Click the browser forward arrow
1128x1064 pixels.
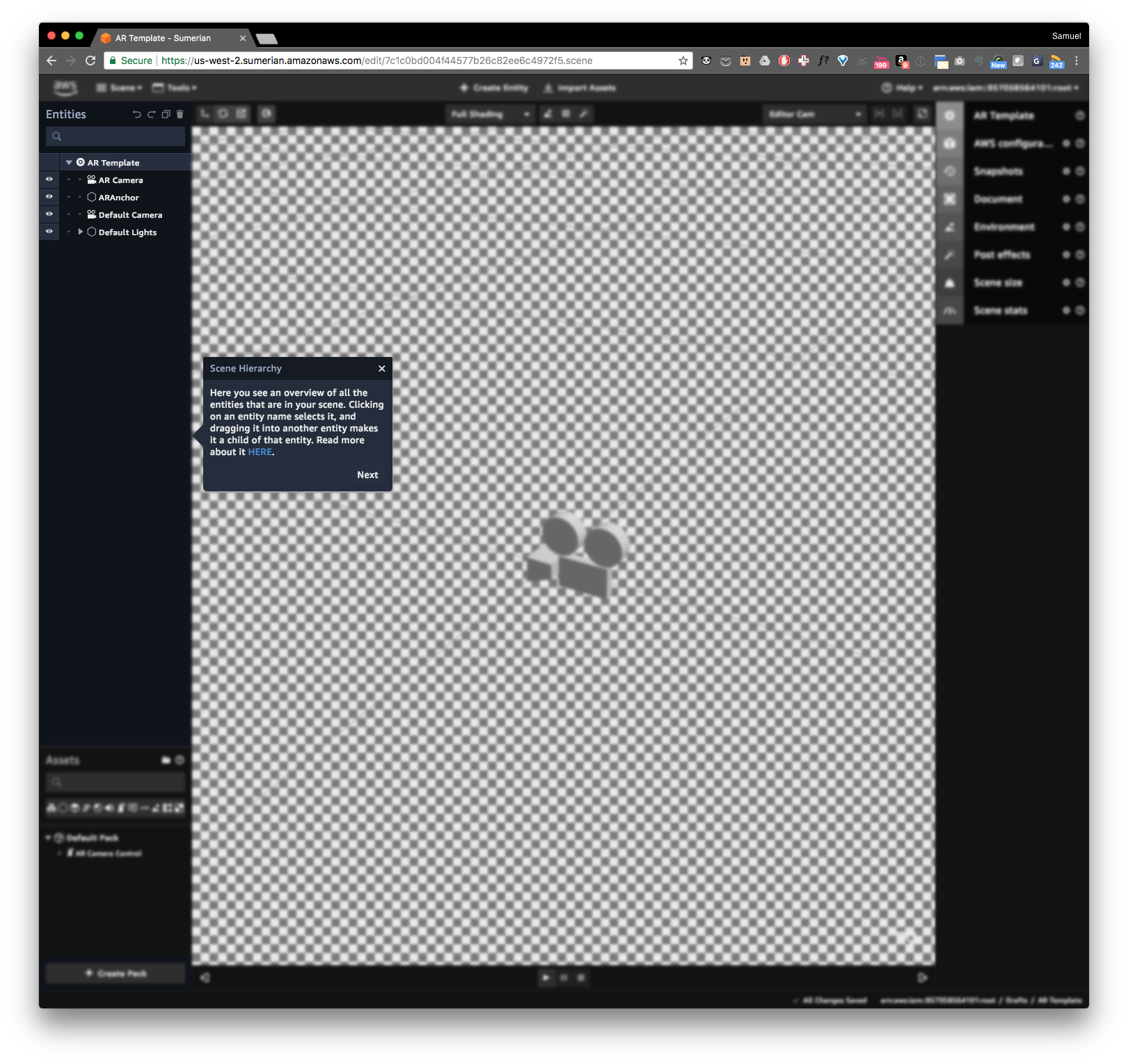71,61
